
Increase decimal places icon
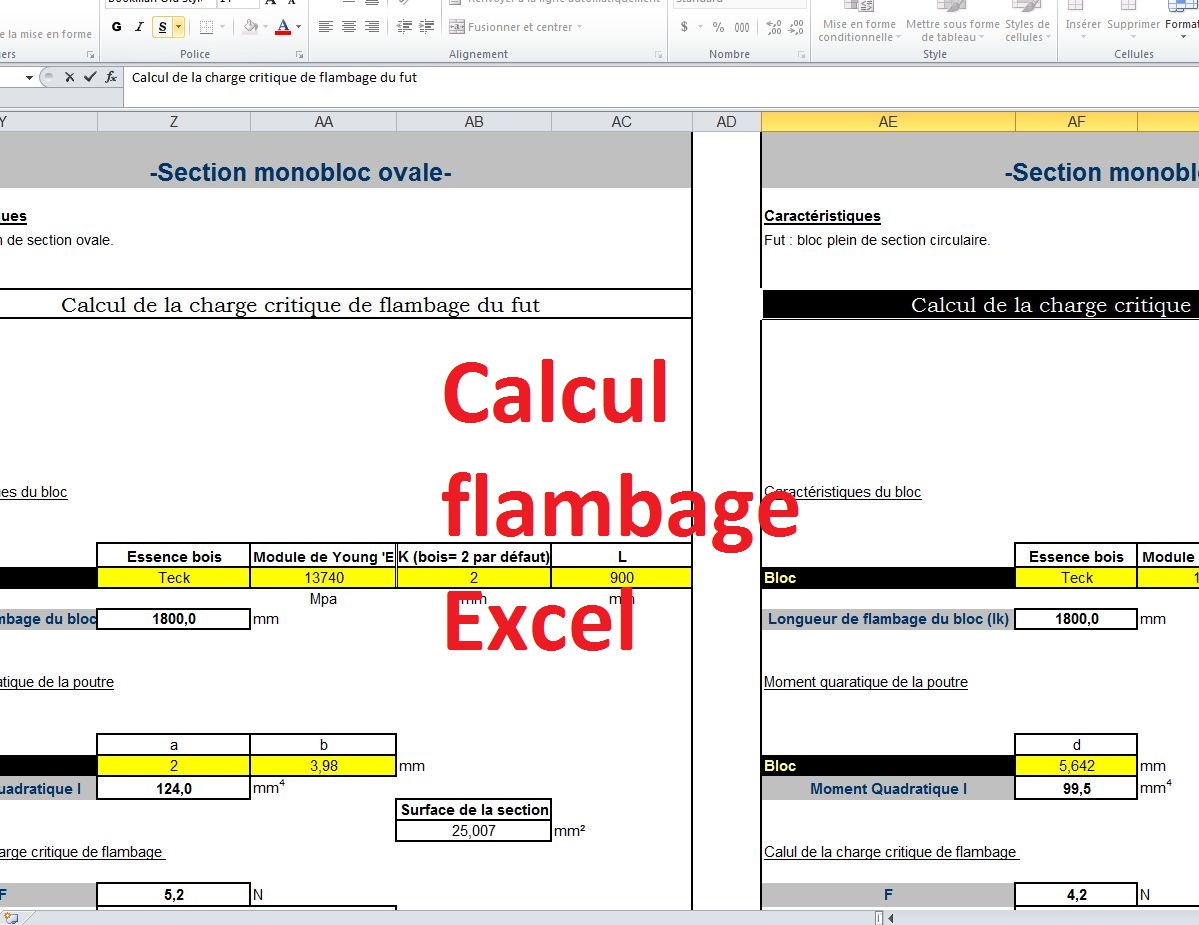[774, 27]
